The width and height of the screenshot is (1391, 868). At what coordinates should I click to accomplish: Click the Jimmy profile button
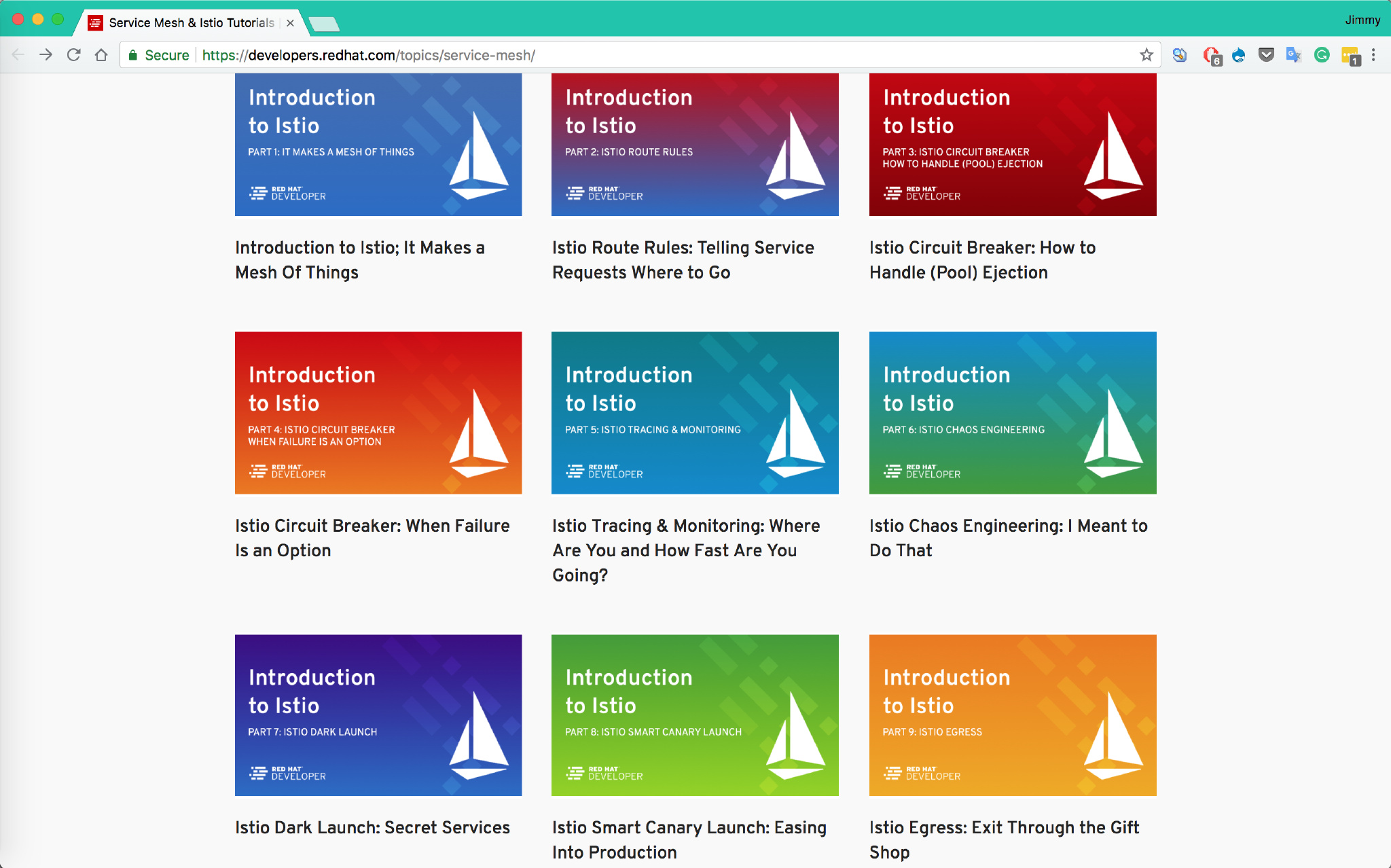1362,20
